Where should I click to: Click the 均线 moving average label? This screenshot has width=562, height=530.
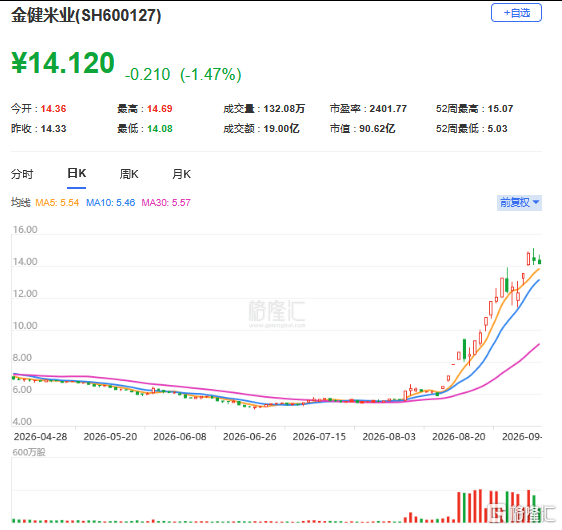(21, 203)
